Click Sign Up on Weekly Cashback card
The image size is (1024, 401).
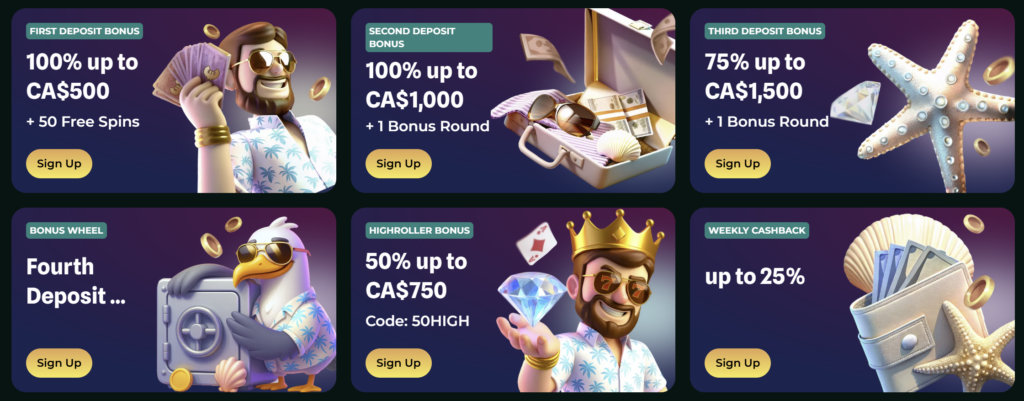click(737, 362)
